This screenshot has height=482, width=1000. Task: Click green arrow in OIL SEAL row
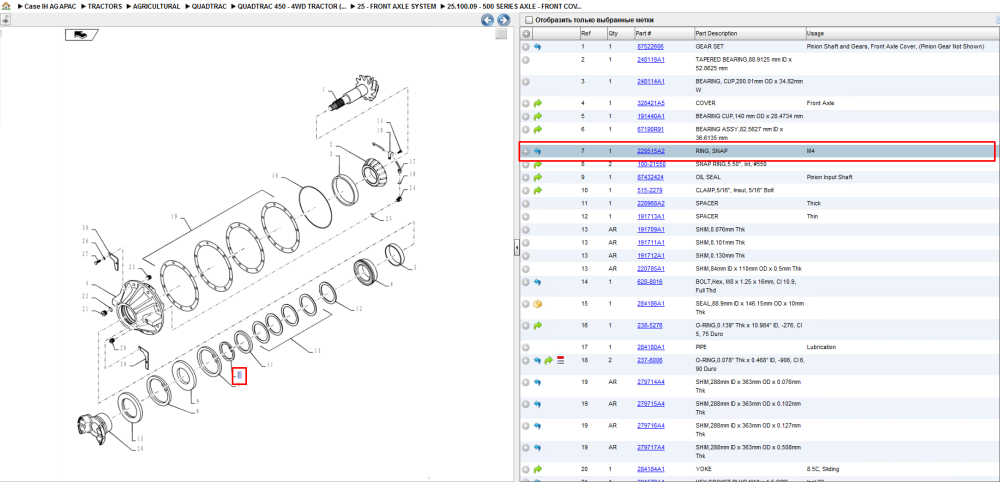click(x=537, y=177)
